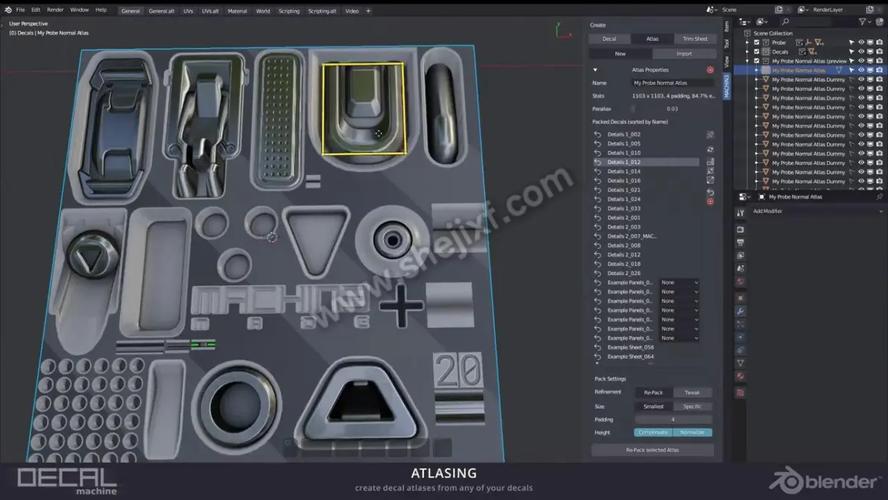Viewport: 888px width, 500px height.
Task: Select Example Sheet_056 in packed decals list
Action: click(x=630, y=347)
